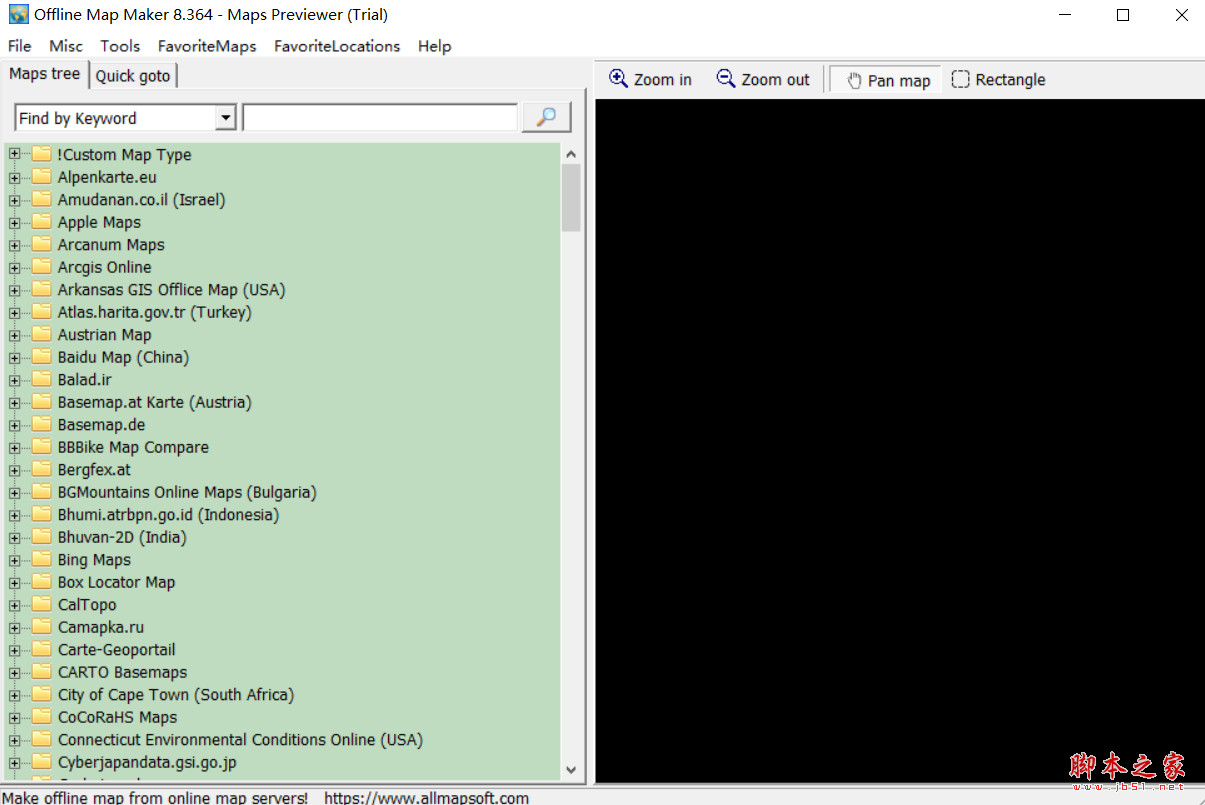Expand the BGMountains Online Maps node
The image size is (1205, 805).
pyautogui.click(x=14, y=492)
